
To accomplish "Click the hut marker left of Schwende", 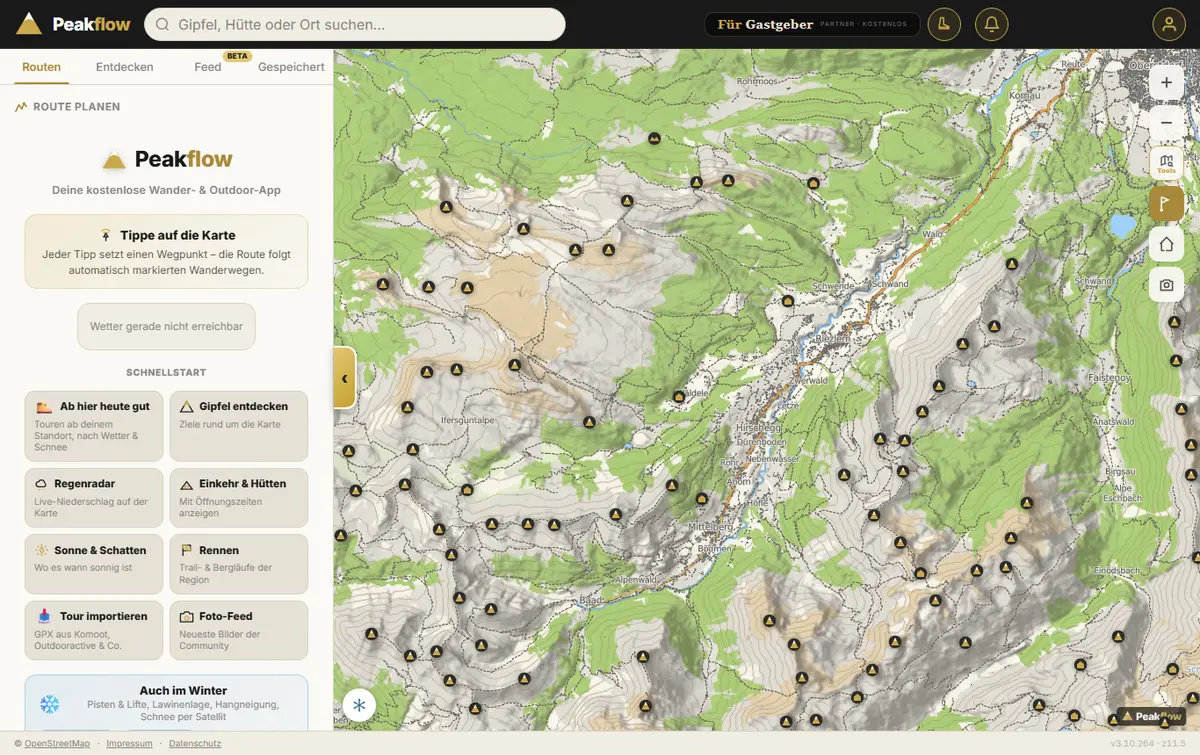I will (x=788, y=300).
